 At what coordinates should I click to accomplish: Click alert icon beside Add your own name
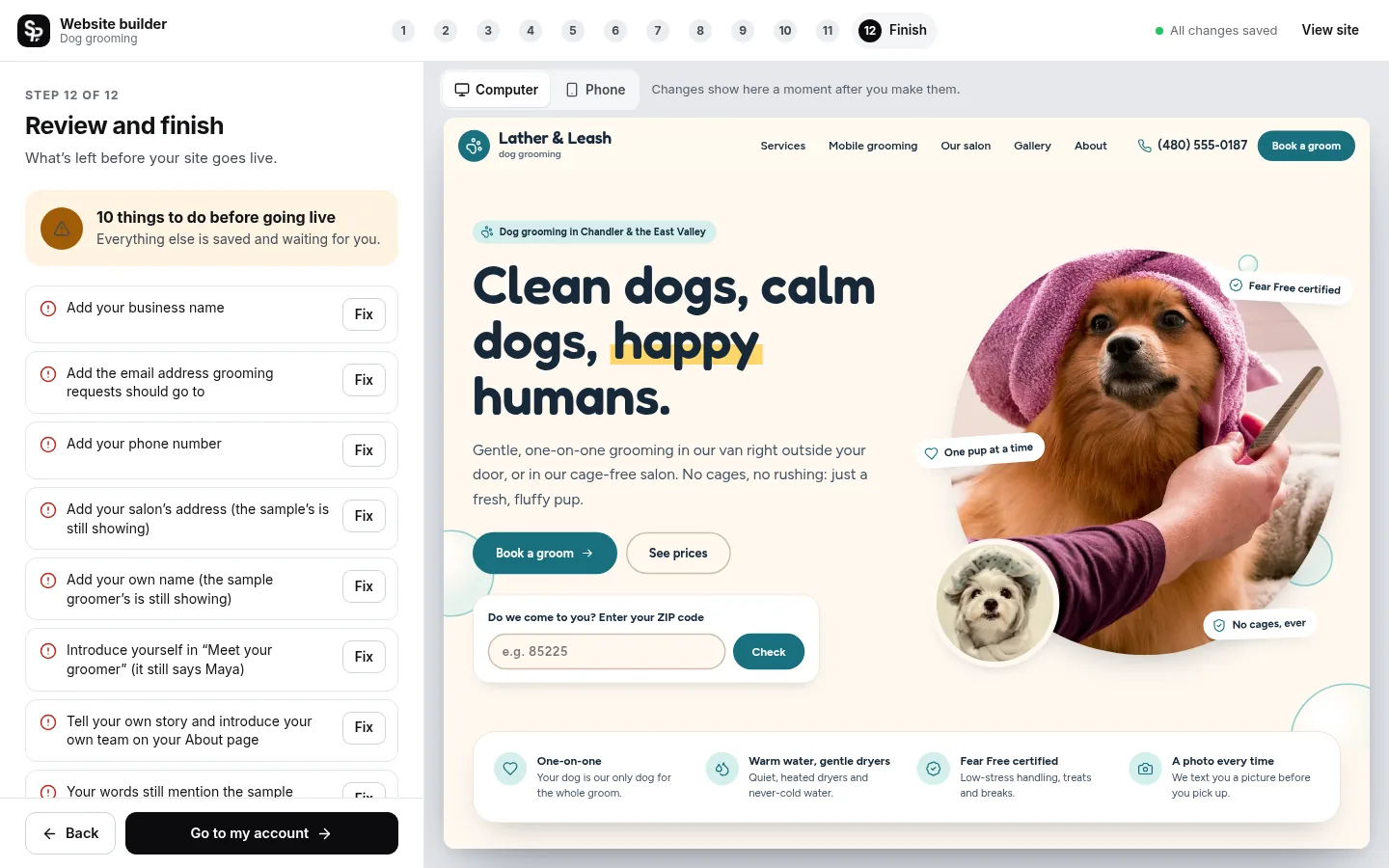pyautogui.click(x=48, y=581)
